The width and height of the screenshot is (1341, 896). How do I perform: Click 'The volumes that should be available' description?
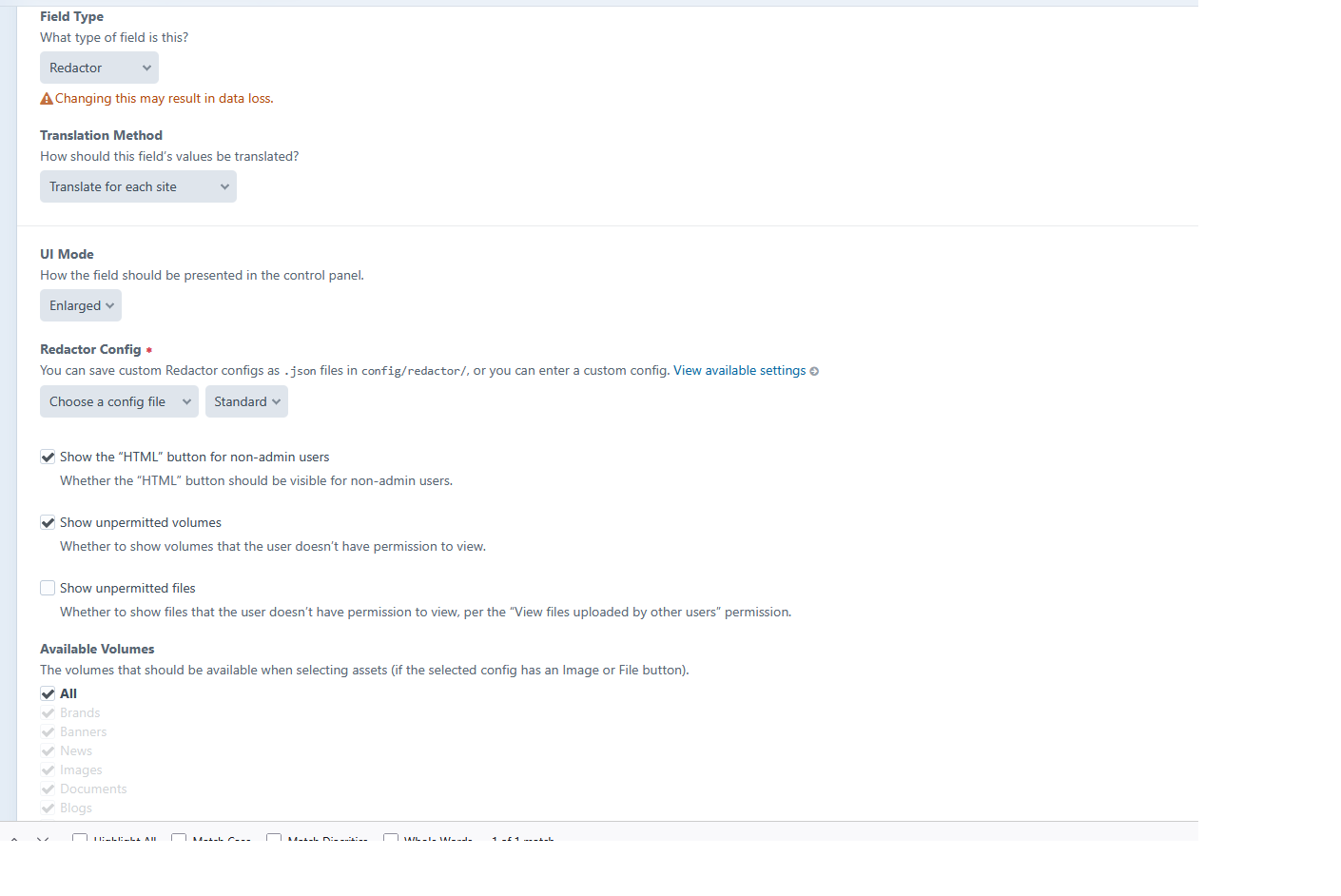[365, 671]
